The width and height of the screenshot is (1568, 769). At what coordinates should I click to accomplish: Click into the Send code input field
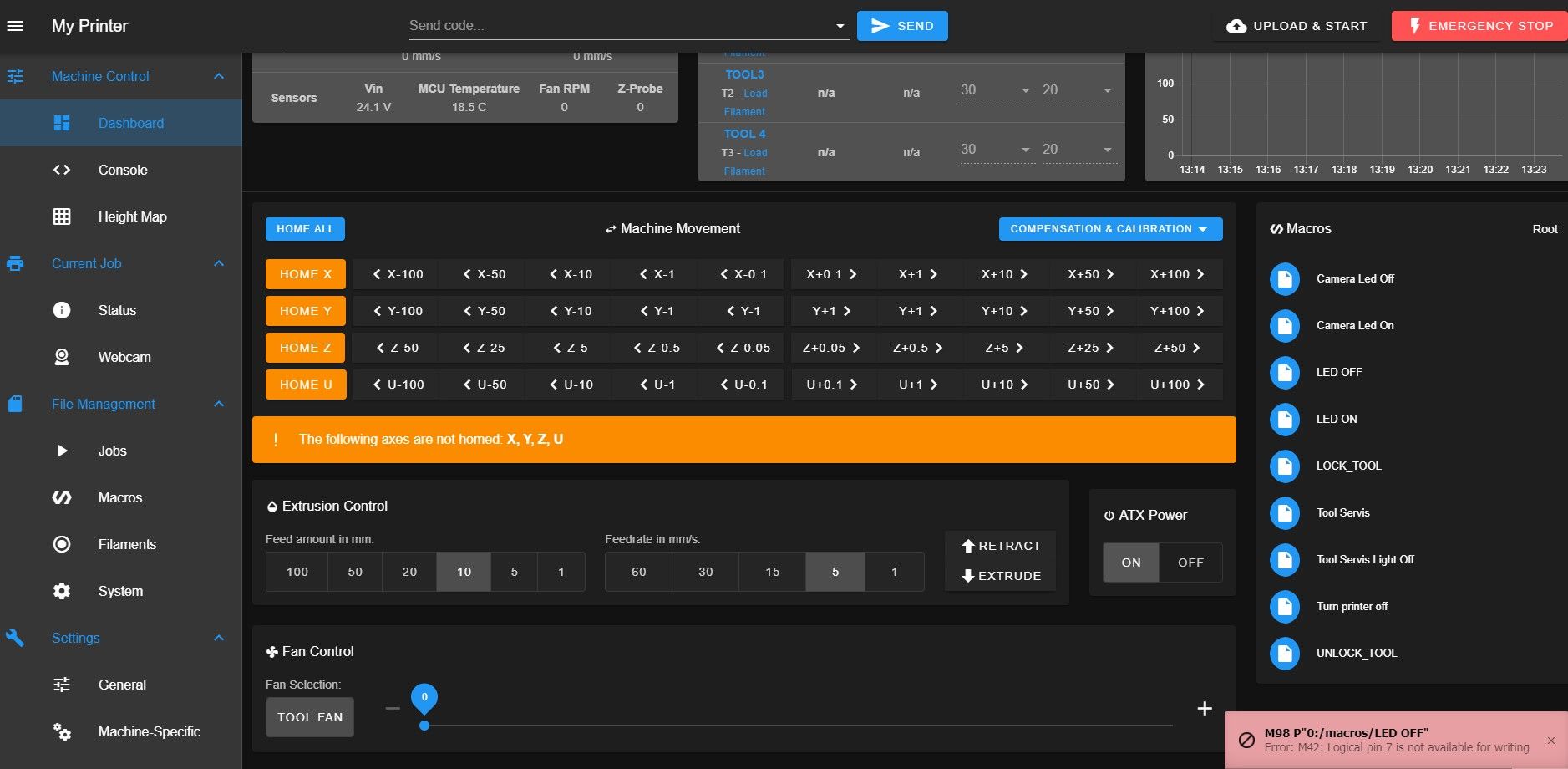tap(618, 26)
